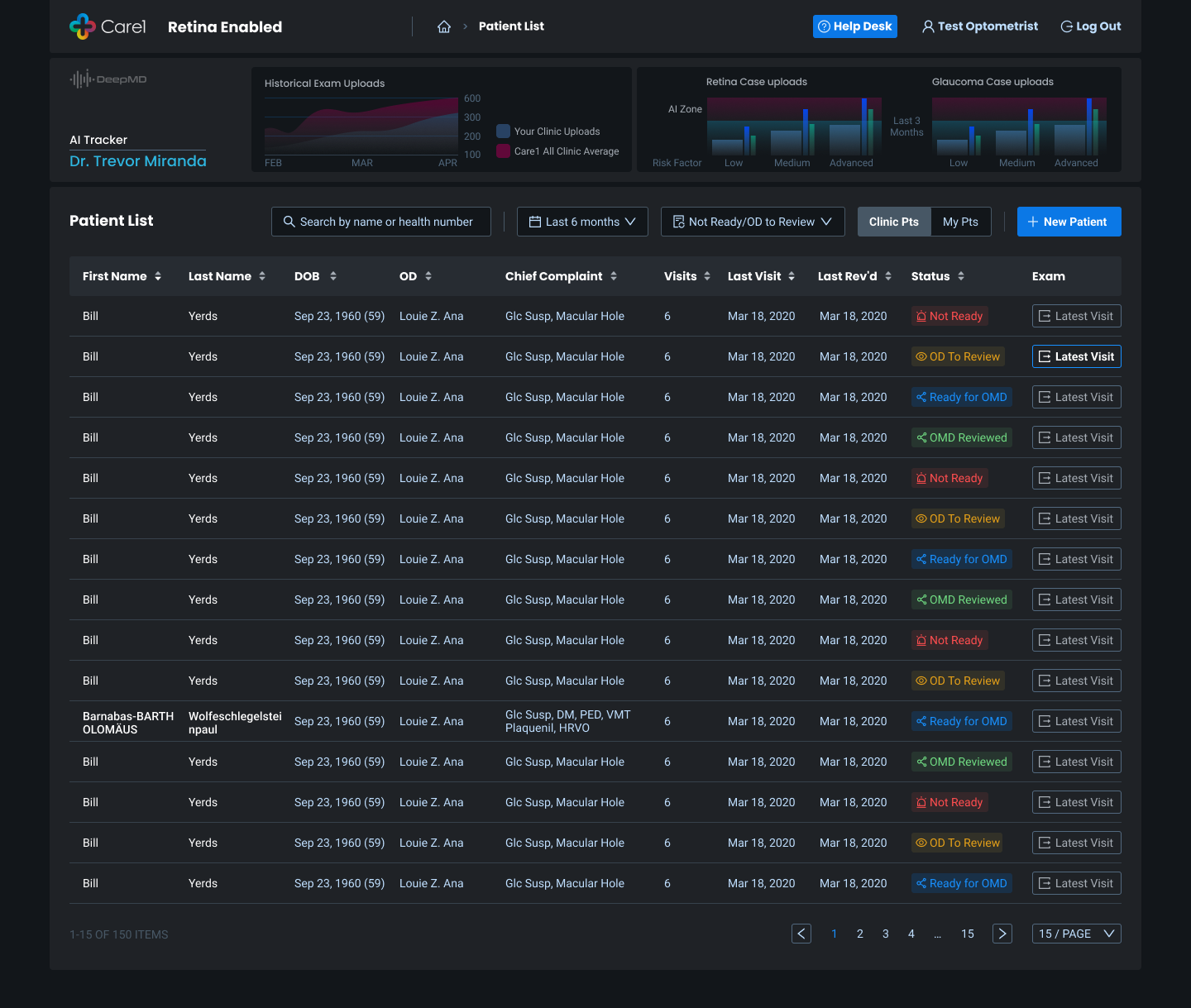The height and width of the screenshot is (1008, 1191).
Task: Go to next page arrow
Action: click(1002, 934)
